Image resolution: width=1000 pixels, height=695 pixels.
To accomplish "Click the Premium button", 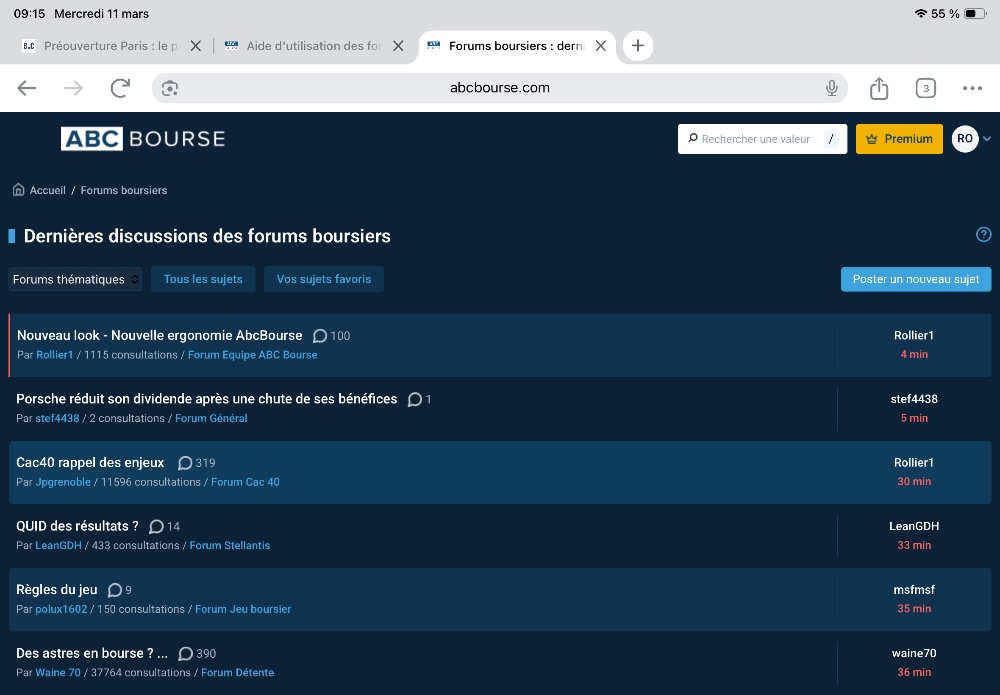I will [900, 139].
